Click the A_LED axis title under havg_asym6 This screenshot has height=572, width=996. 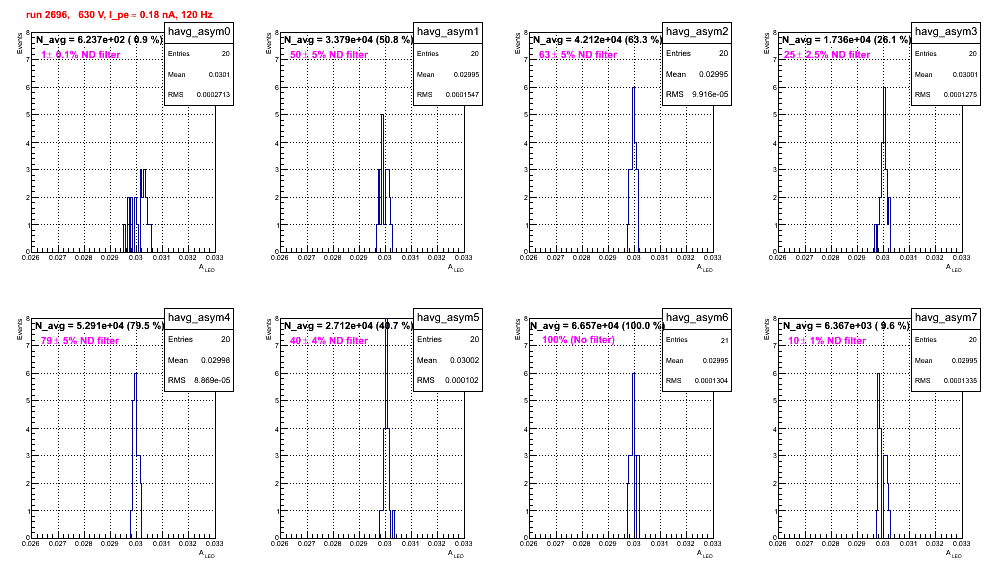[x=705, y=554]
